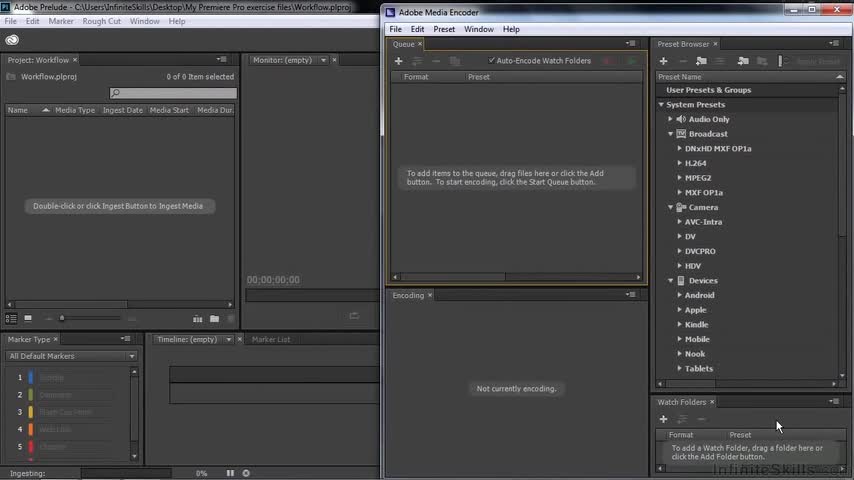Click the new preset group folder icon

(702, 61)
